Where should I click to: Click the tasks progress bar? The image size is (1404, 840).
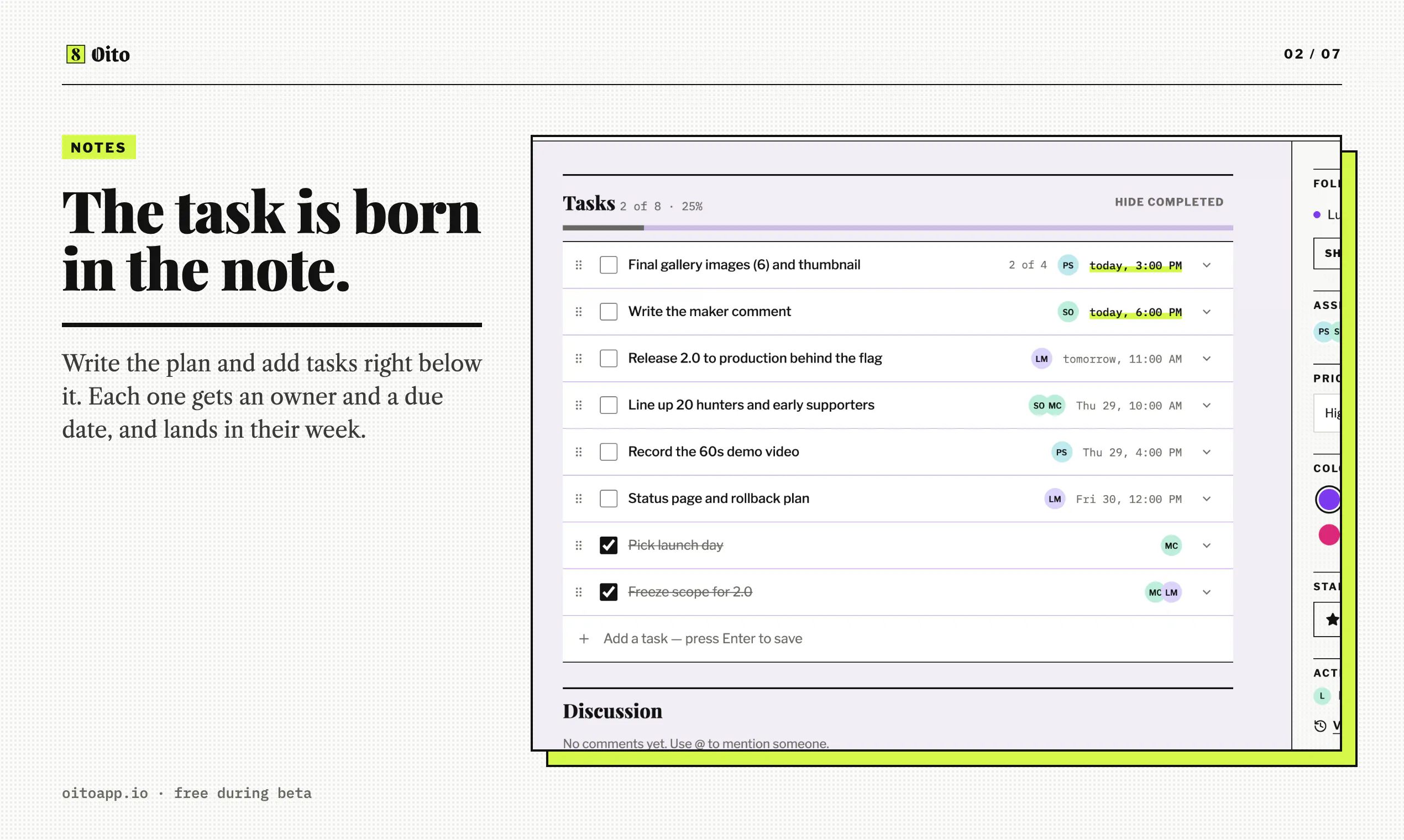point(897,228)
